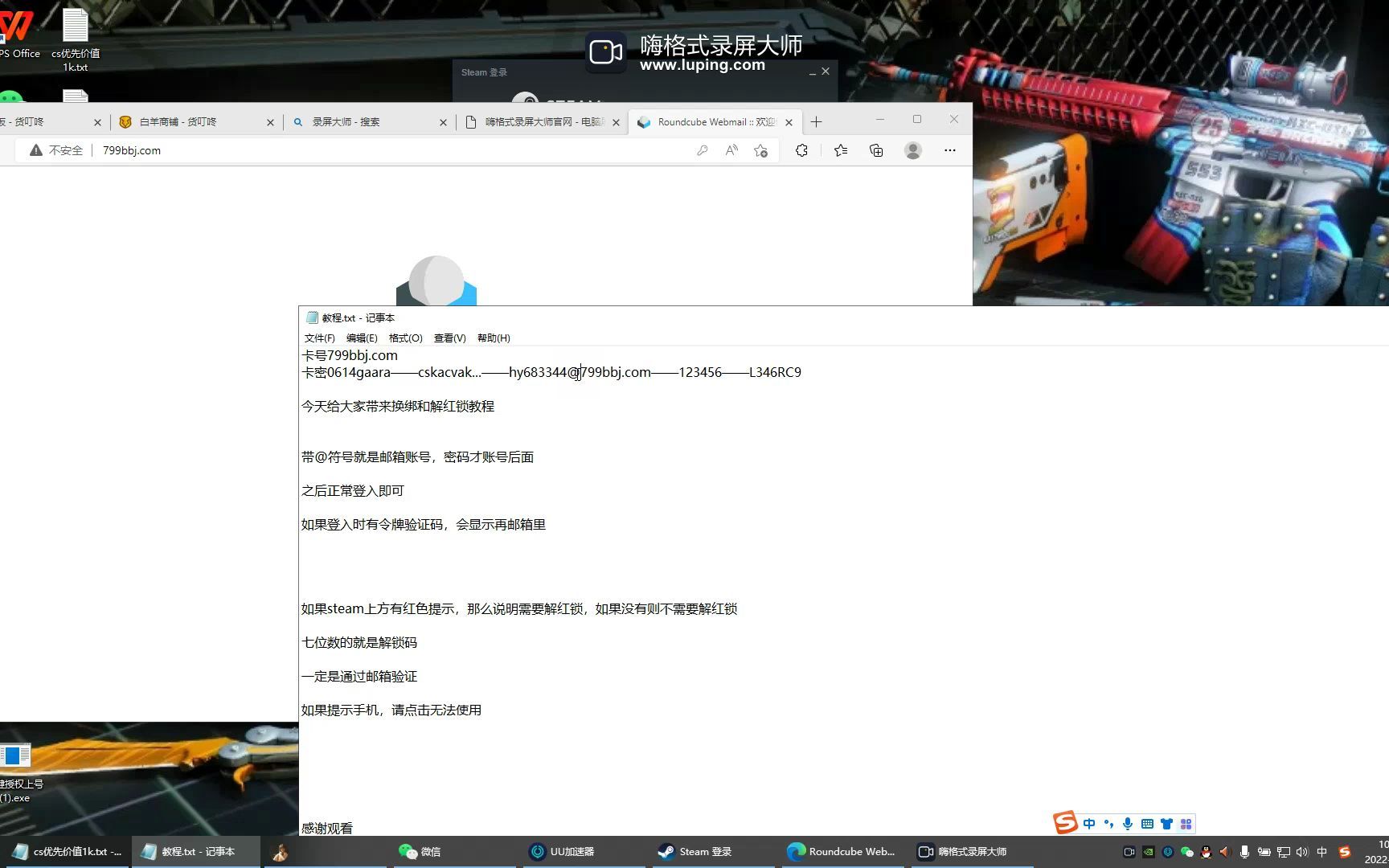Open WeChat tray icon
1389x868 pixels.
click(x=1187, y=852)
